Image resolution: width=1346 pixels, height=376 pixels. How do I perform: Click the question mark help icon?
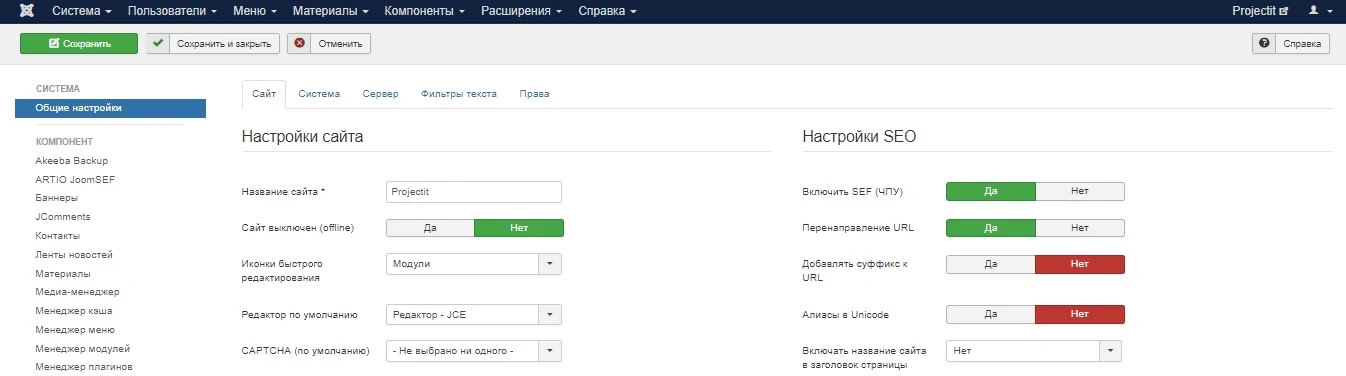point(1265,44)
